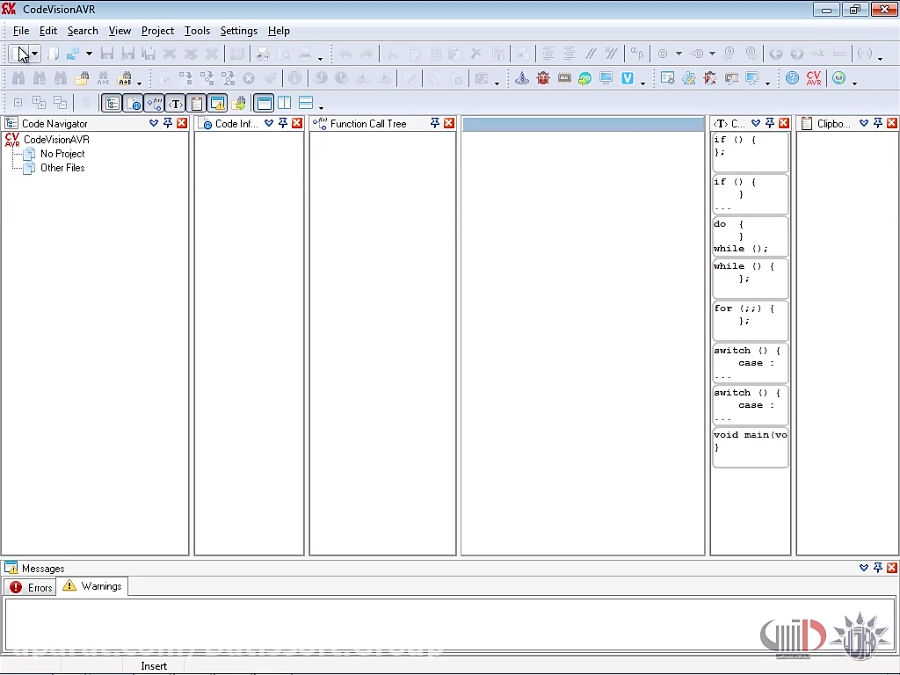Click the chip programmer icon
The image size is (900, 675).
click(564, 78)
